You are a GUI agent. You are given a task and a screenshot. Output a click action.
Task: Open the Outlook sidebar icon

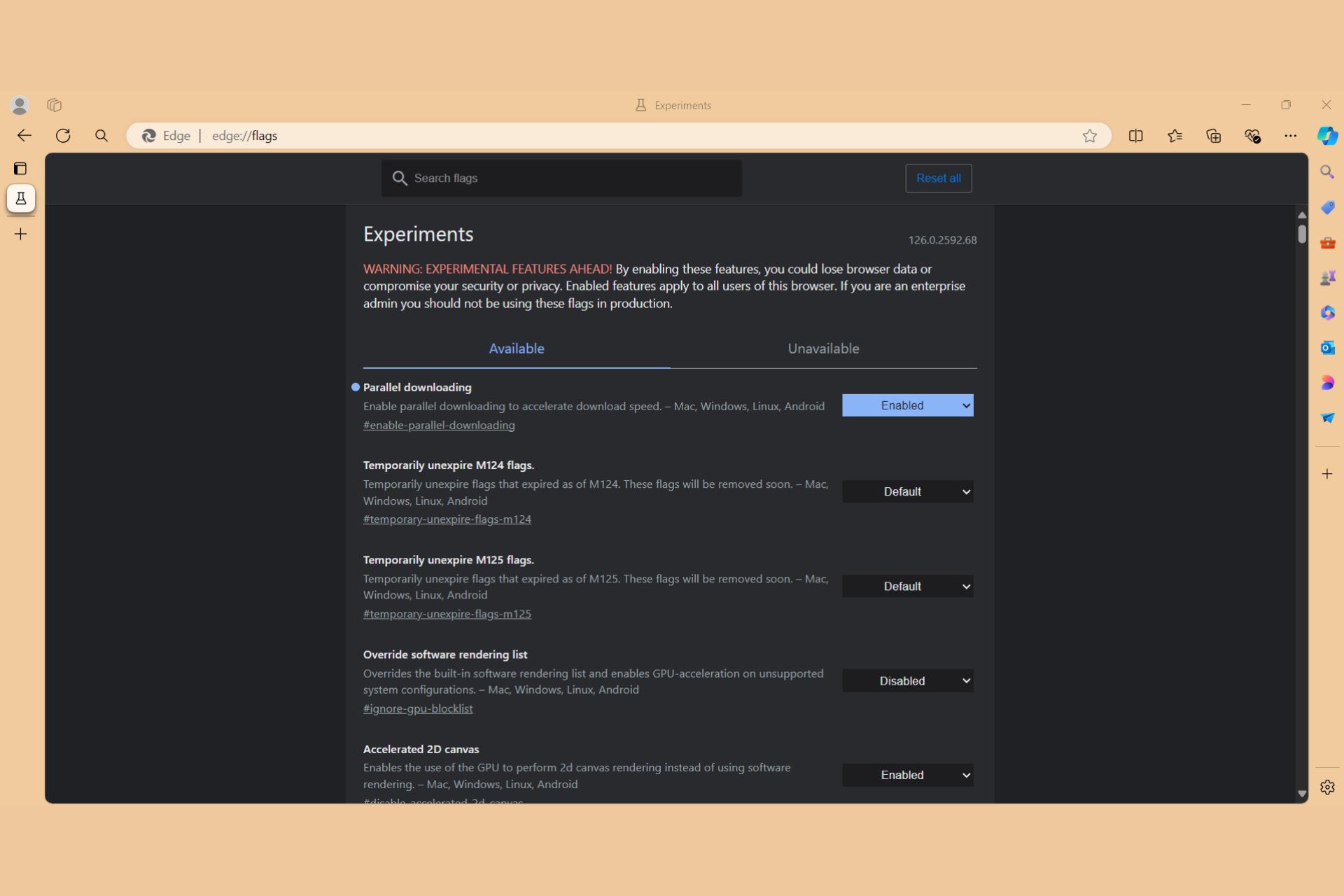pyautogui.click(x=1327, y=348)
